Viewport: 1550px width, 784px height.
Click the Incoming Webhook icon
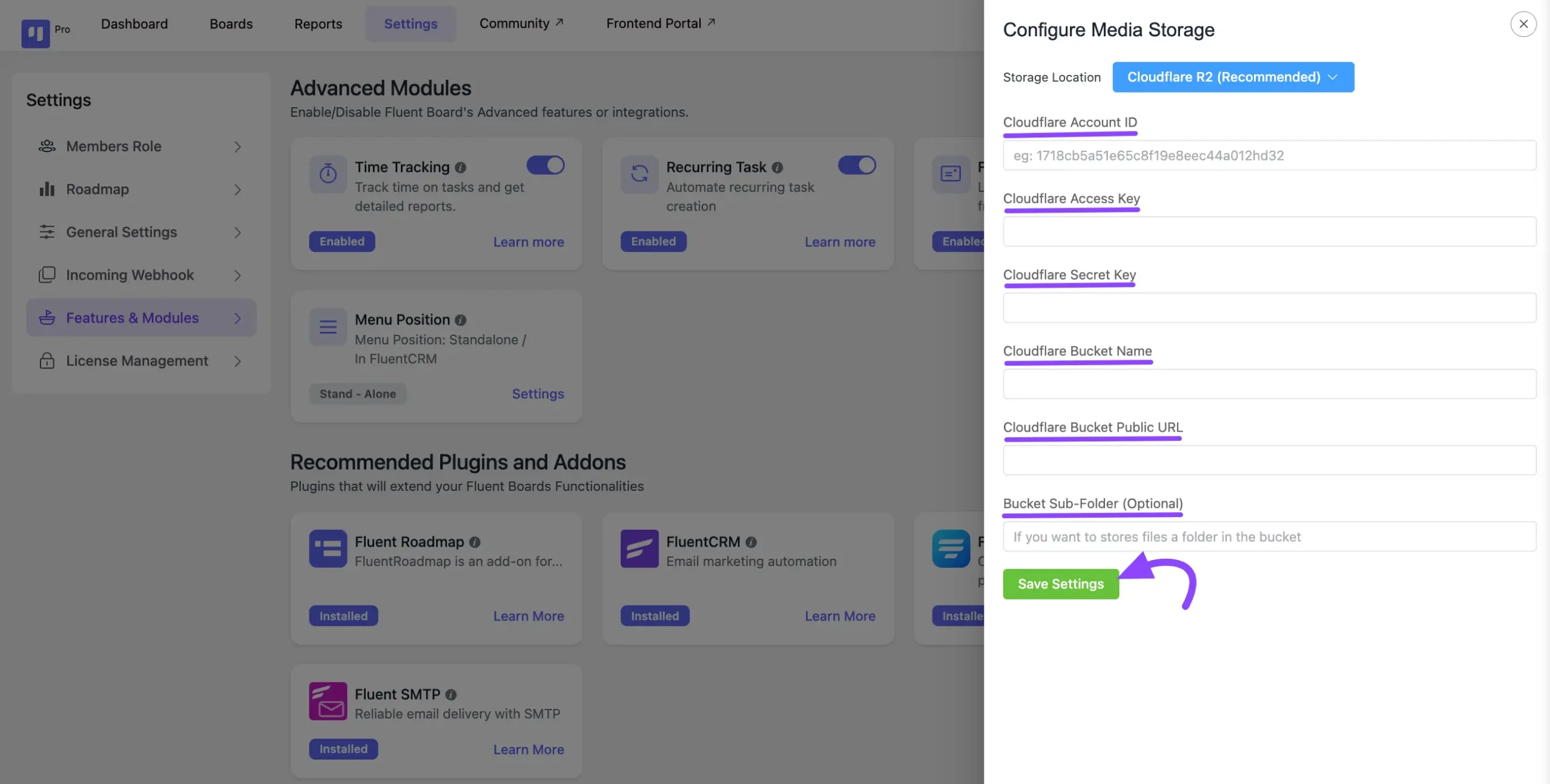click(47, 275)
